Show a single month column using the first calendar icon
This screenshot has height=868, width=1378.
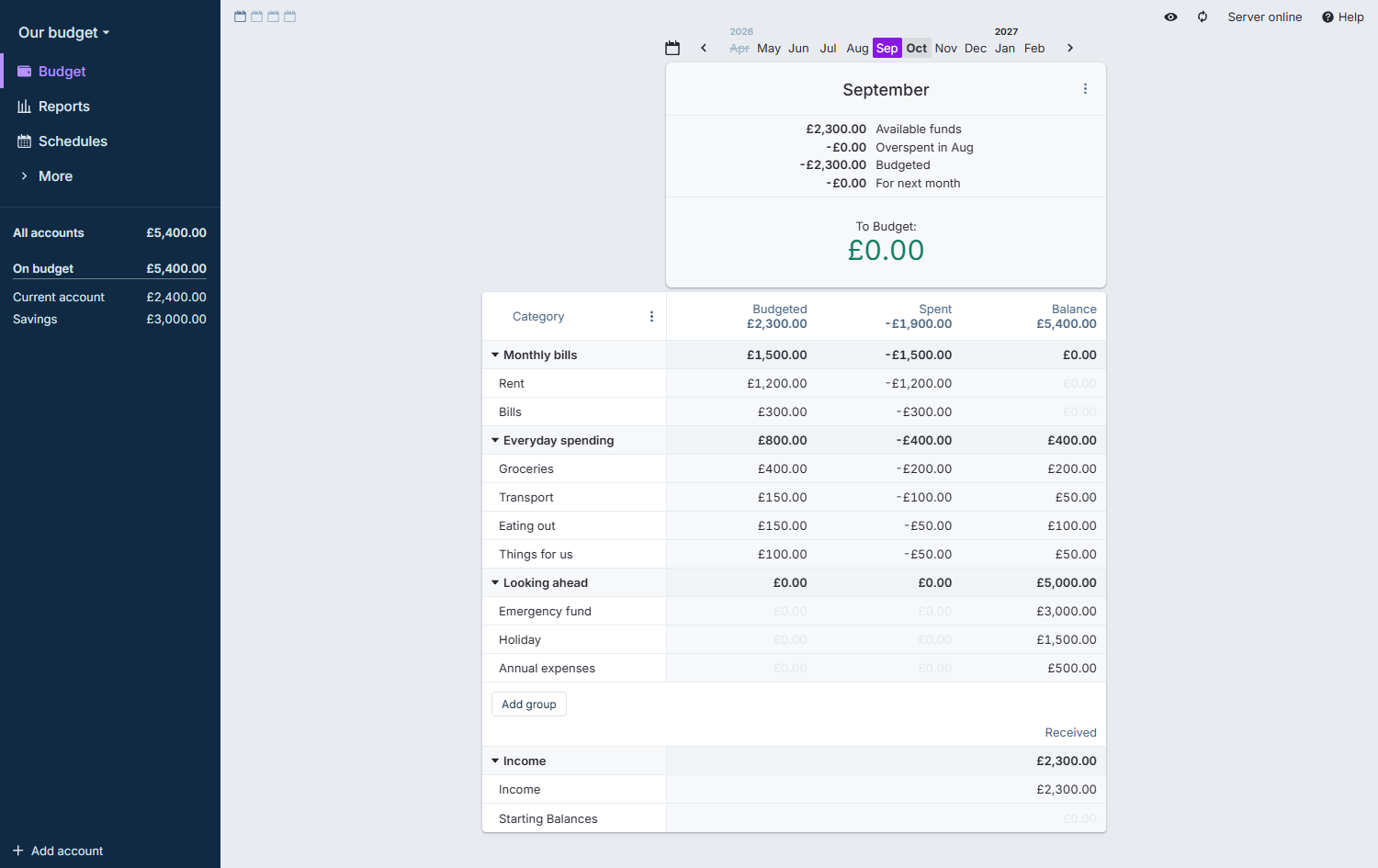[241, 17]
